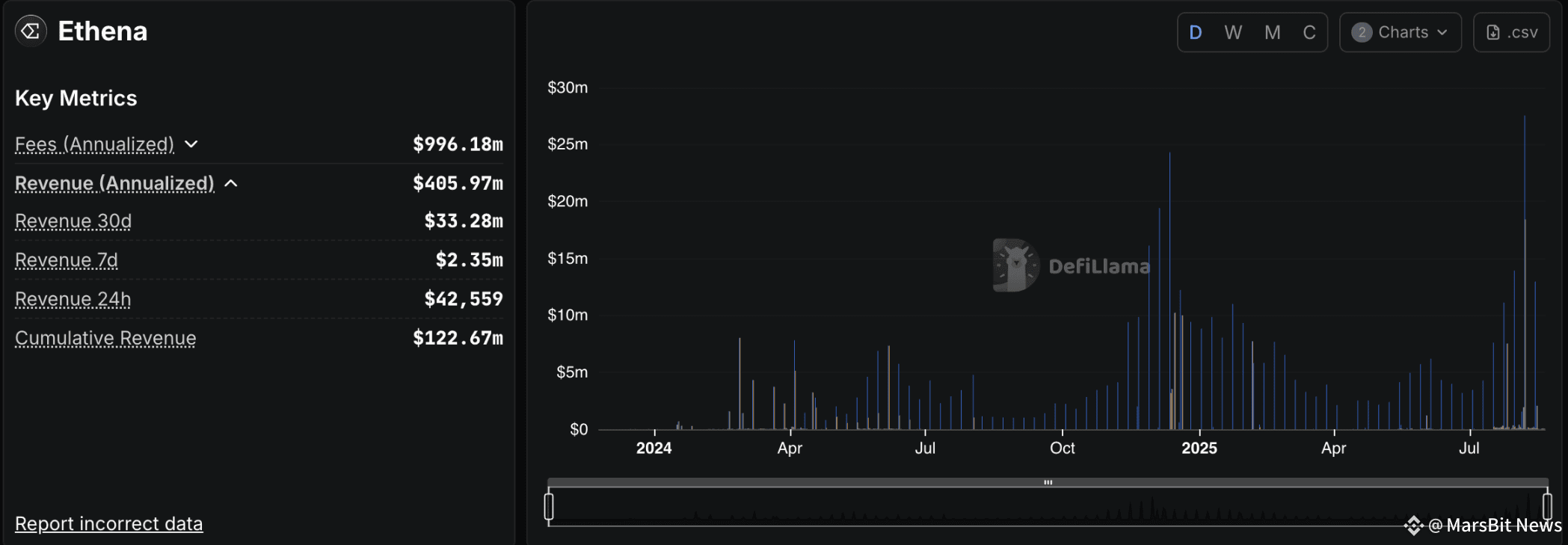Switch to Weekly (W) interval
The image size is (1568, 545).
[x=1233, y=32]
